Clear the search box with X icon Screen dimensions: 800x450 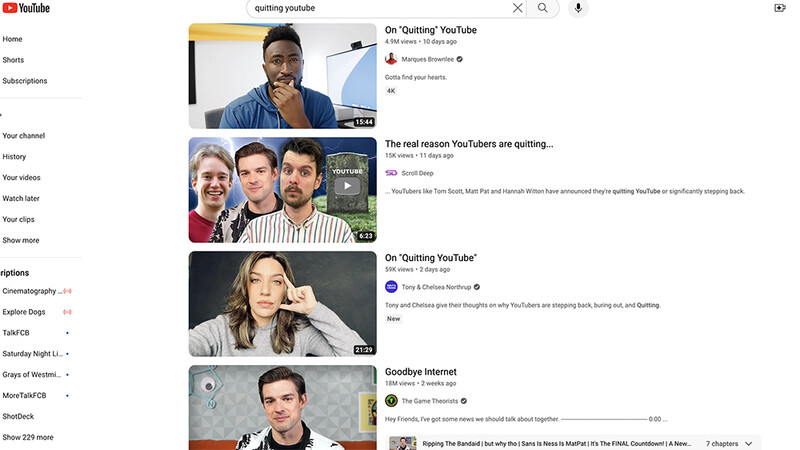coord(517,8)
